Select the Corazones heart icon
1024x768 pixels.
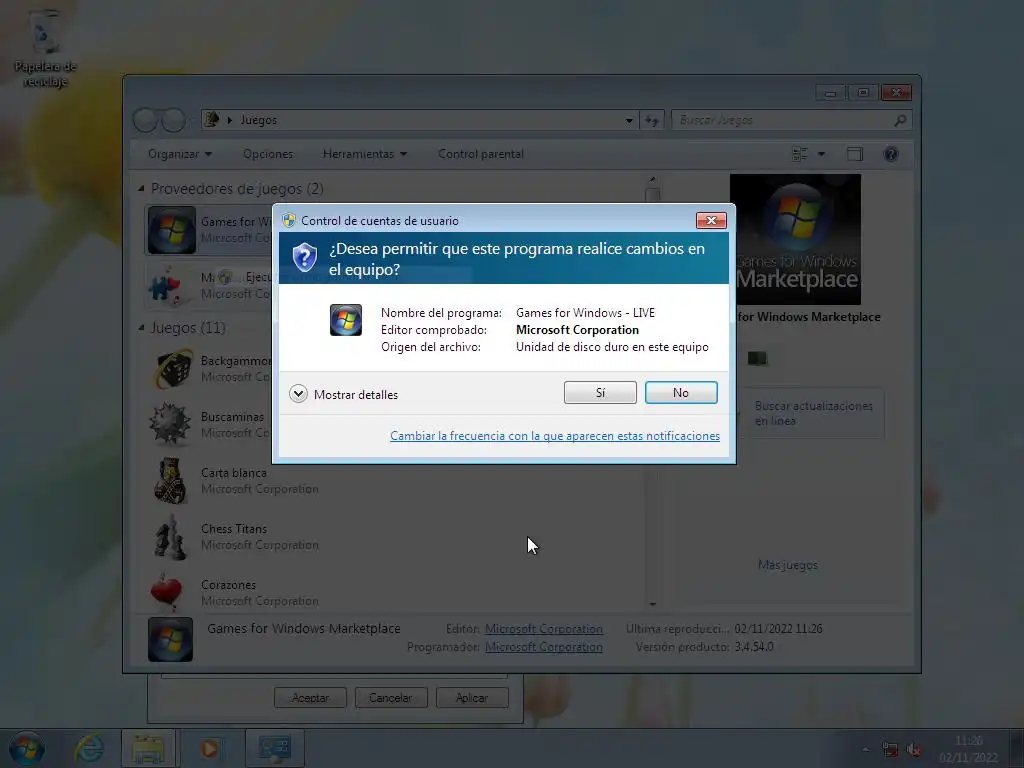[x=167, y=592]
